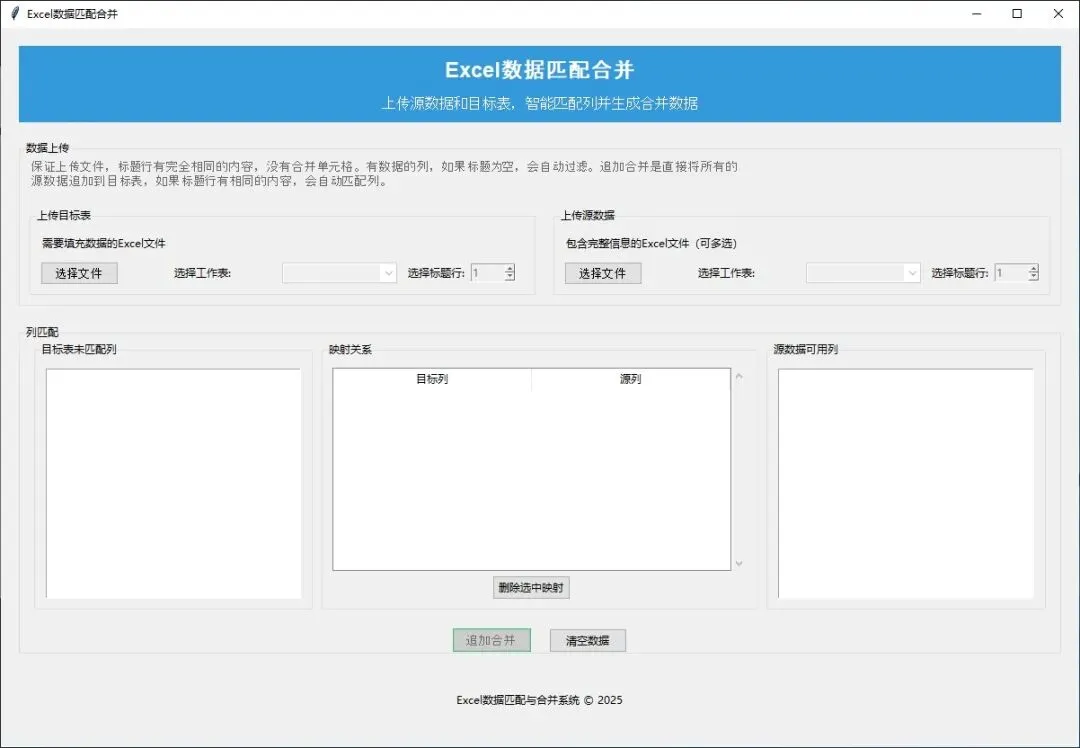Viewport: 1080px width, 748px height.
Task: Focus the target table 选择标题行 input field
Action: [488, 273]
